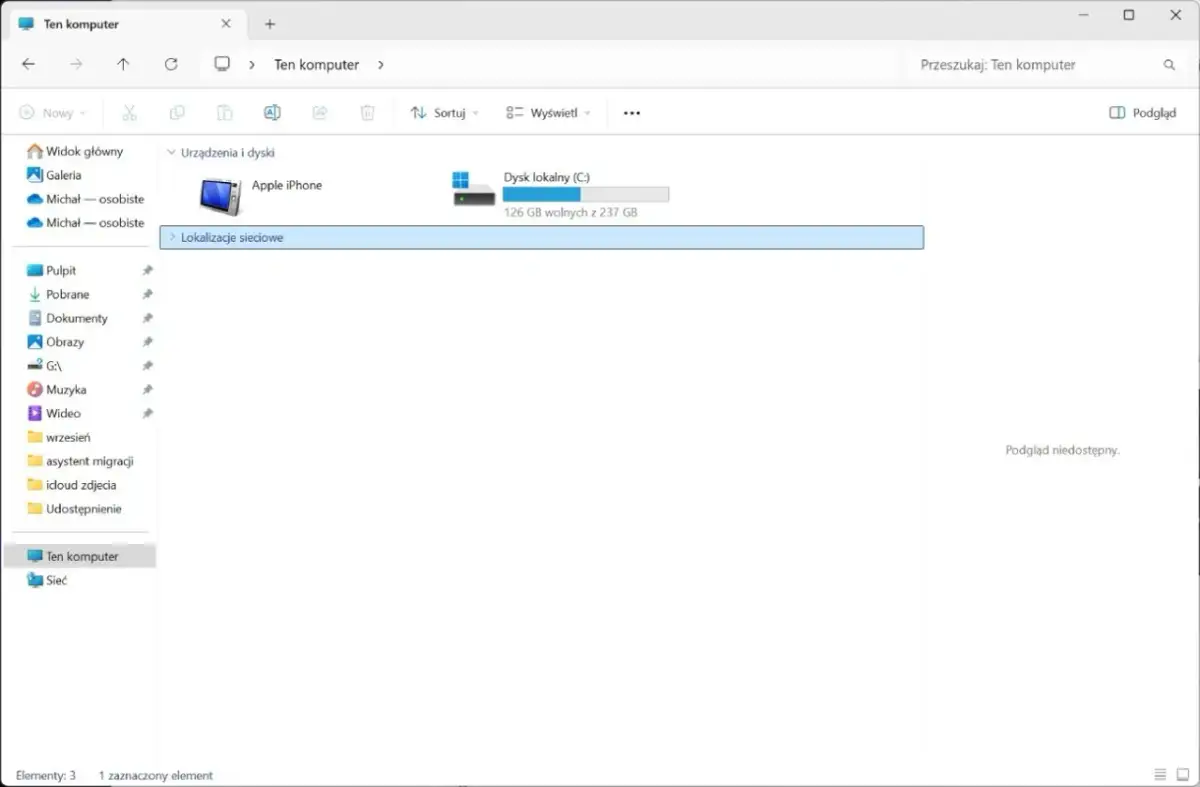The width and height of the screenshot is (1200, 787).
Task: Click the Dysk lokalny (C:) usage bar
Action: tap(585, 194)
